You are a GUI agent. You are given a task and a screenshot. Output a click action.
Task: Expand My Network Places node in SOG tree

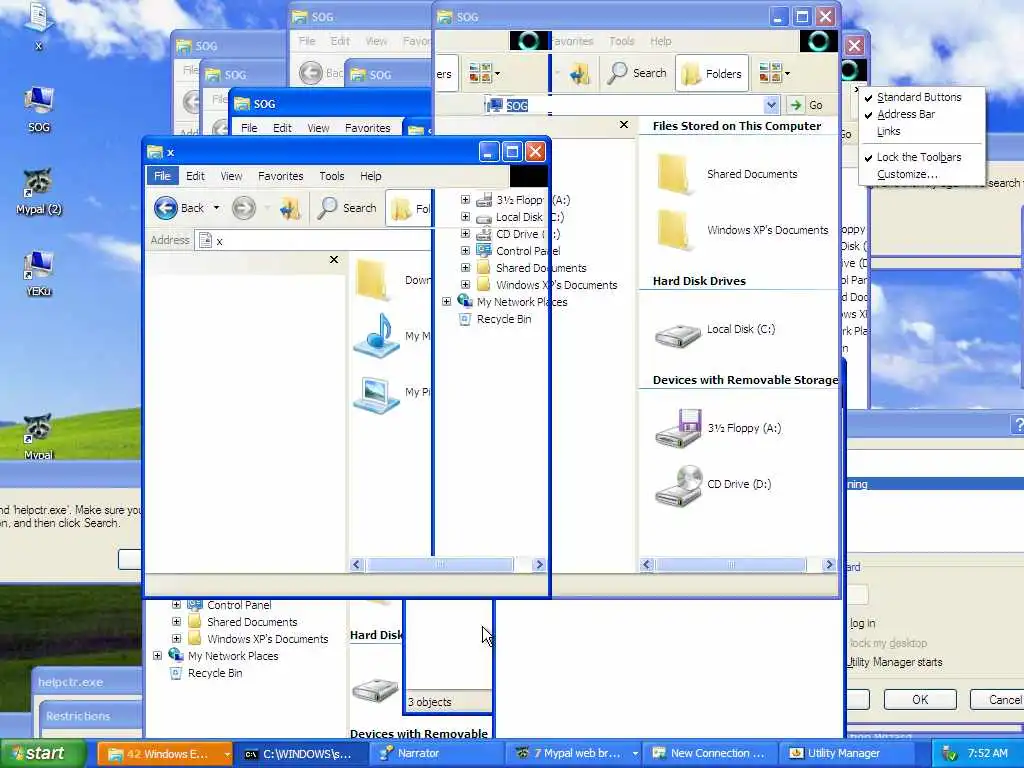(446, 302)
